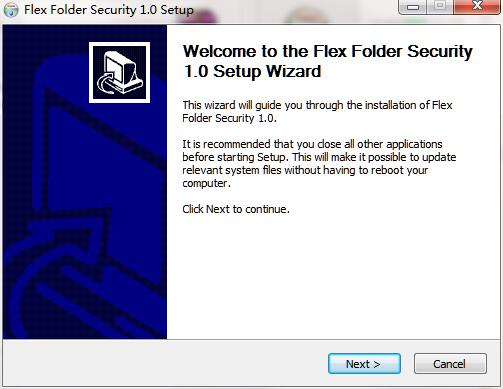Click the word computer in the recommendation paragraph
The width and height of the screenshot is (503, 389).
pos(205,184)
